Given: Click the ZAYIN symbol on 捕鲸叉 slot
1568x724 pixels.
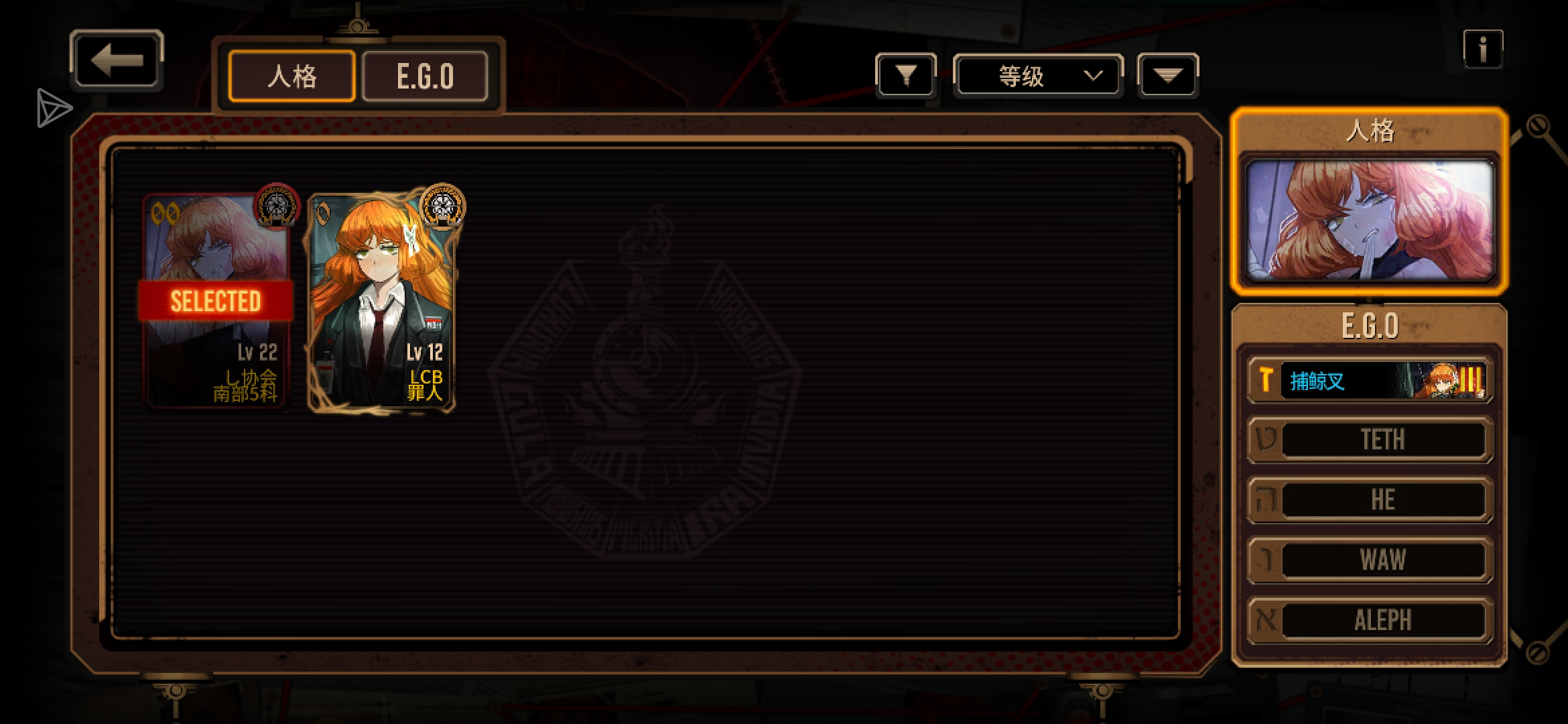Looking at the screenshot, I should [x=1265, y=380].
